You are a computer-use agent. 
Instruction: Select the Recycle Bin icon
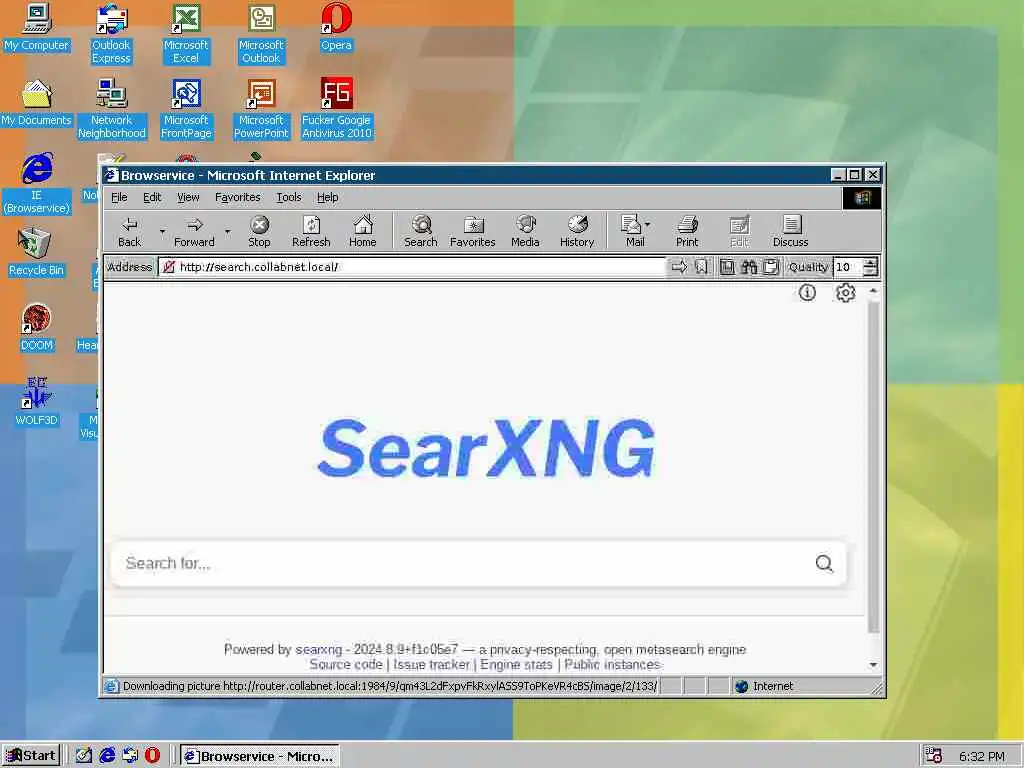(37, 252)
